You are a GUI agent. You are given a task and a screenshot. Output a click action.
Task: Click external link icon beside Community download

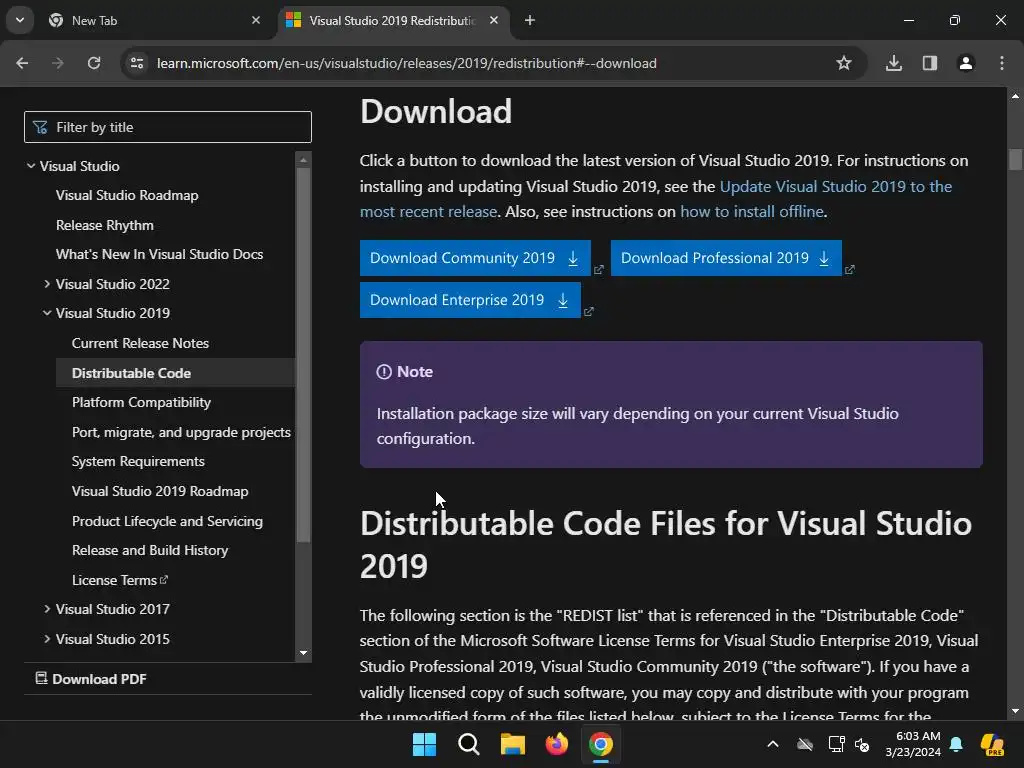tap(599, 270)
